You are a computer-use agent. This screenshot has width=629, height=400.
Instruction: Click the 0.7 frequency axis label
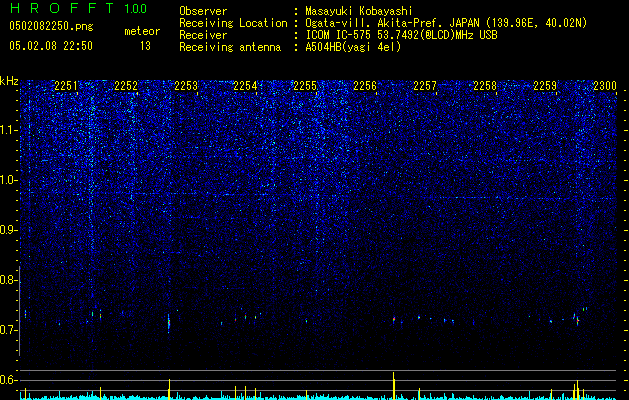[x=8, y=330]
